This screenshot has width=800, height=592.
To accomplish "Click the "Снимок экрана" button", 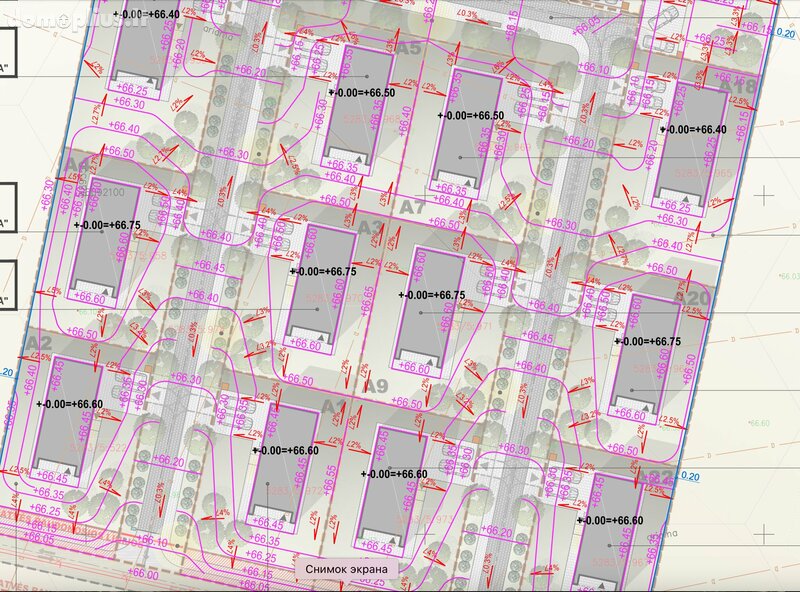I will click(x=346, y=569).
